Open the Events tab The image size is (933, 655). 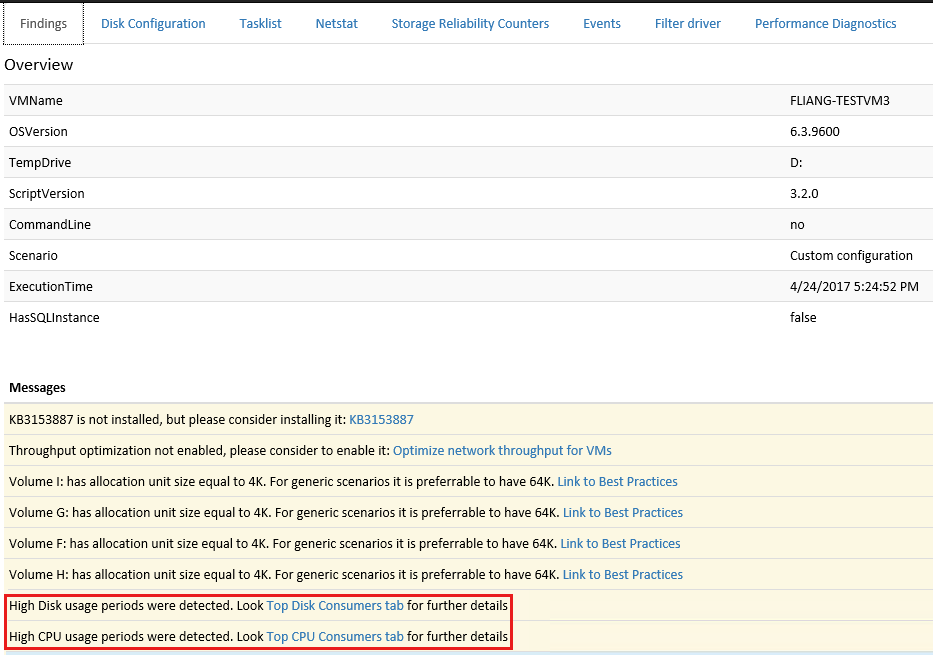tap(601, 23)
